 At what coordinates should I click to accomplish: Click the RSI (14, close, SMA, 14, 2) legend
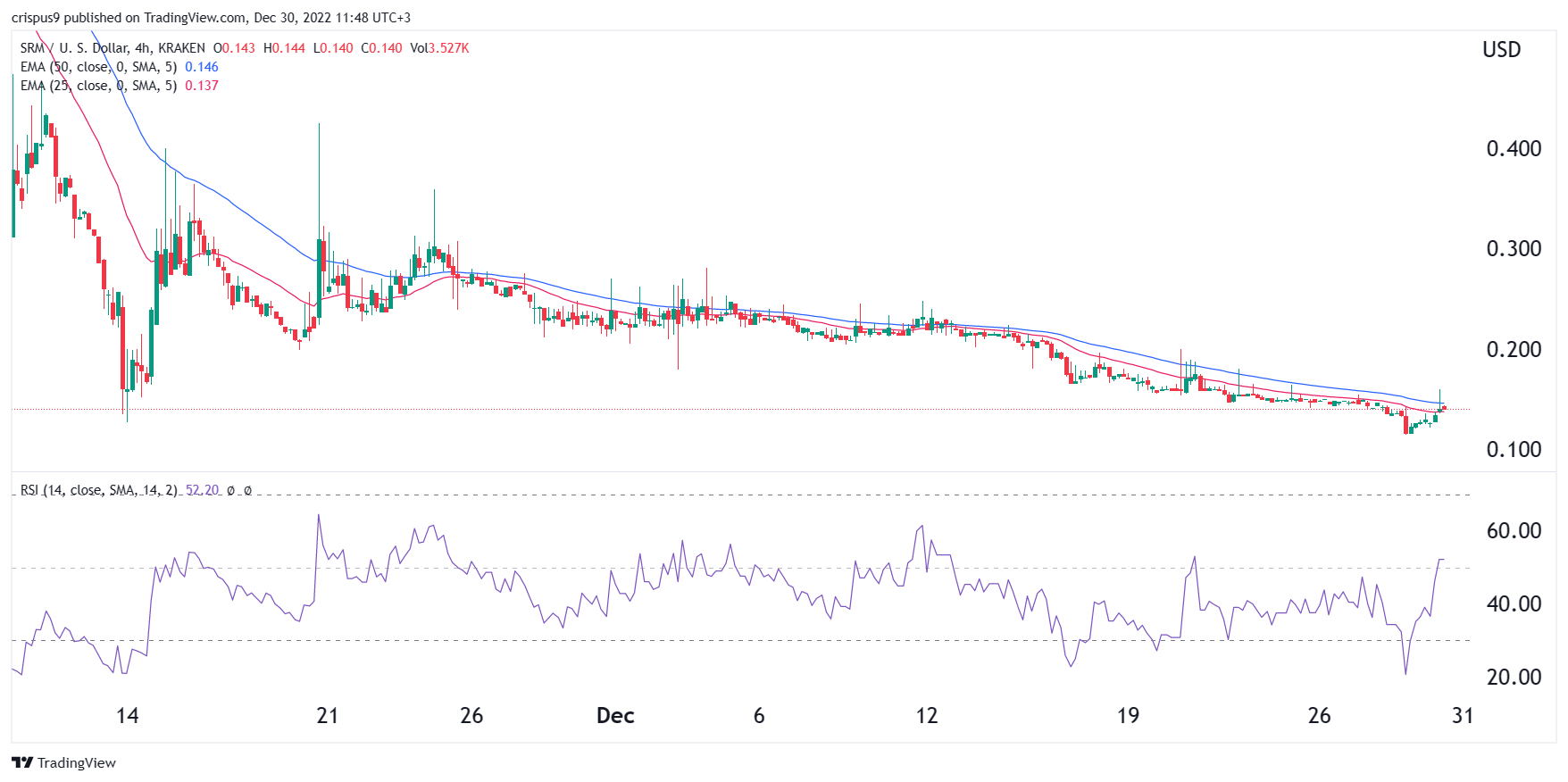pos(98,490)
